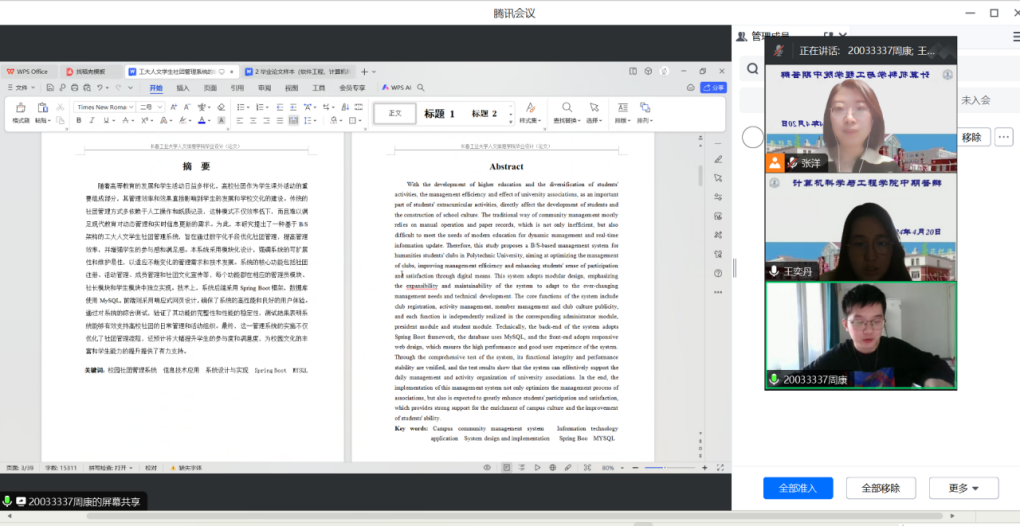
Task: Open the 更多 dropdown in members panel
Action: pyautogui.click(x=963, y=488)
